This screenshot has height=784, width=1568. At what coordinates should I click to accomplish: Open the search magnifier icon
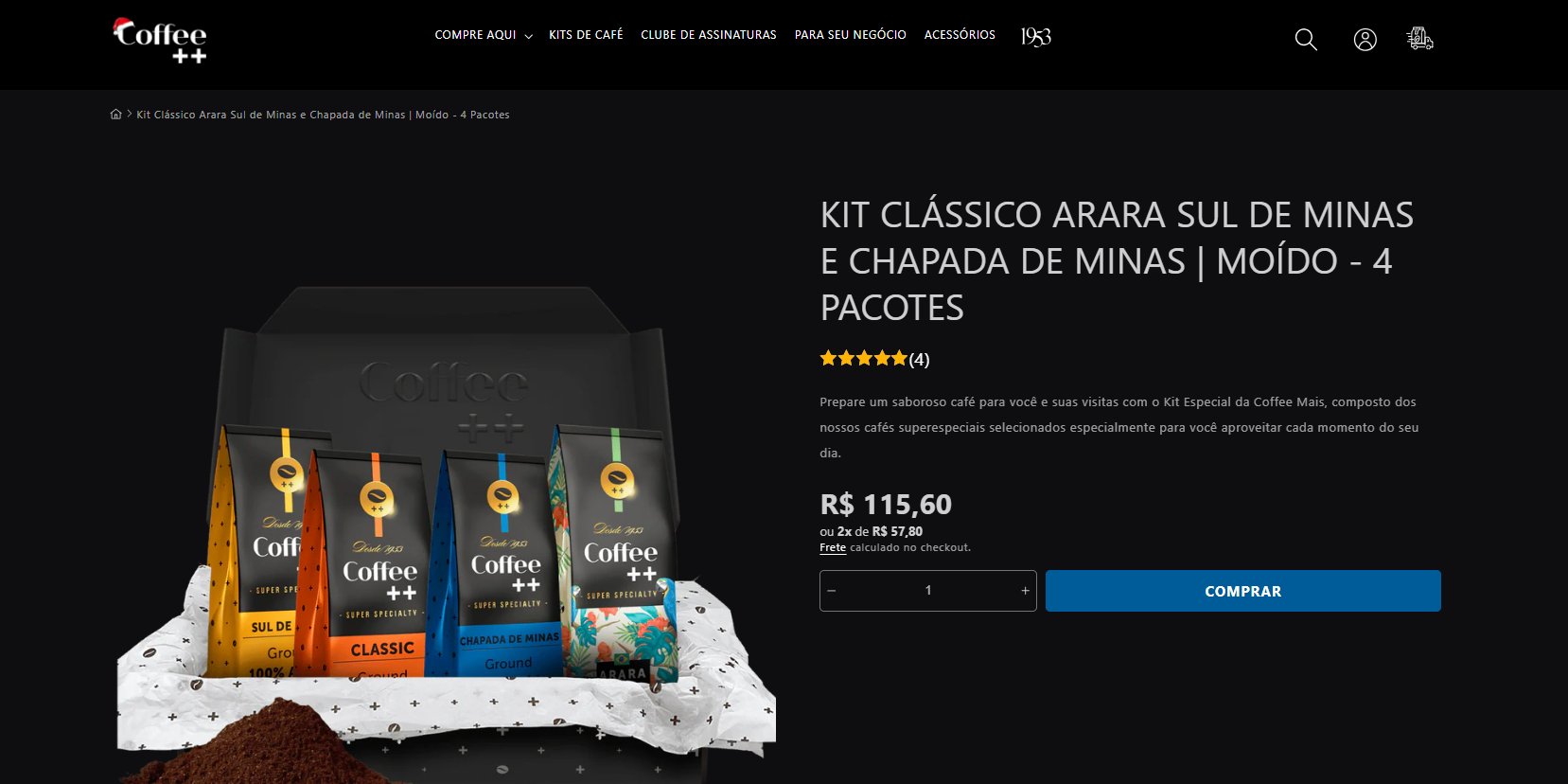pyautogui.click(x=1306, y=40)
